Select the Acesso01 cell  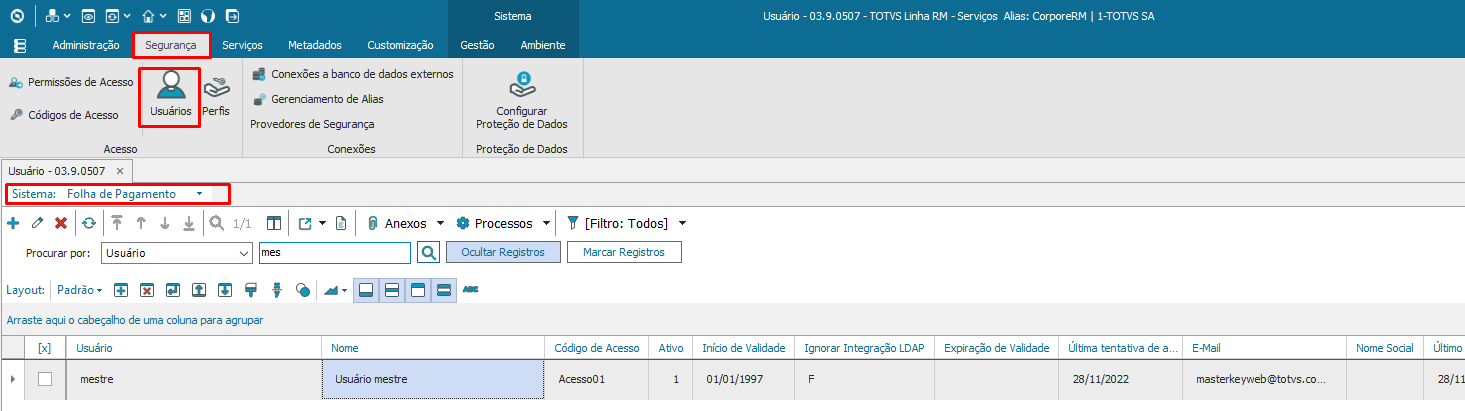coord(598,379)
